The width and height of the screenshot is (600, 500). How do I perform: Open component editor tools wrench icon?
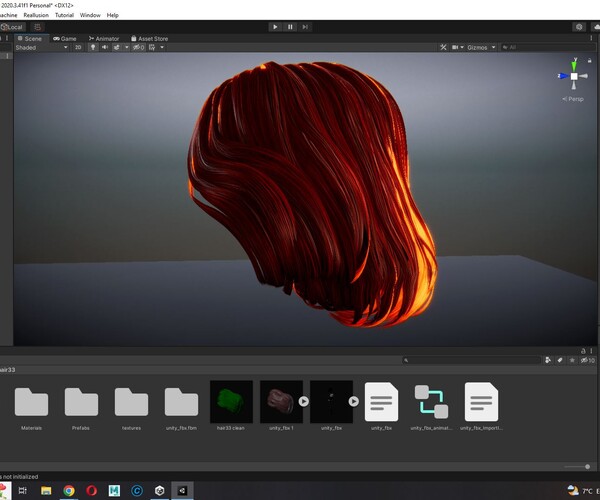click(443, 47)
